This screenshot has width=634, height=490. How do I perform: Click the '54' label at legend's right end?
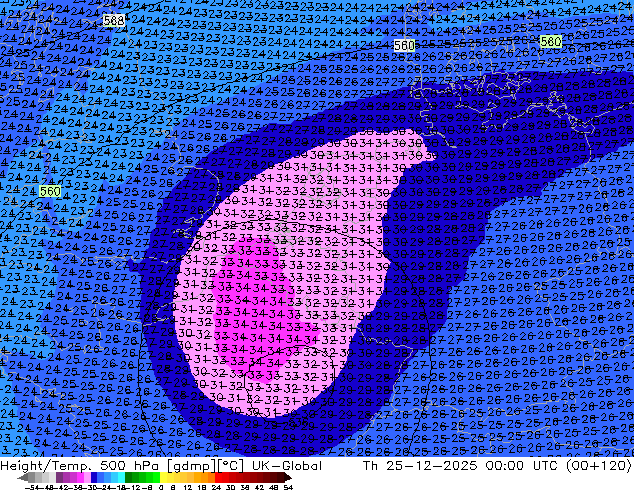click(287, 488)
